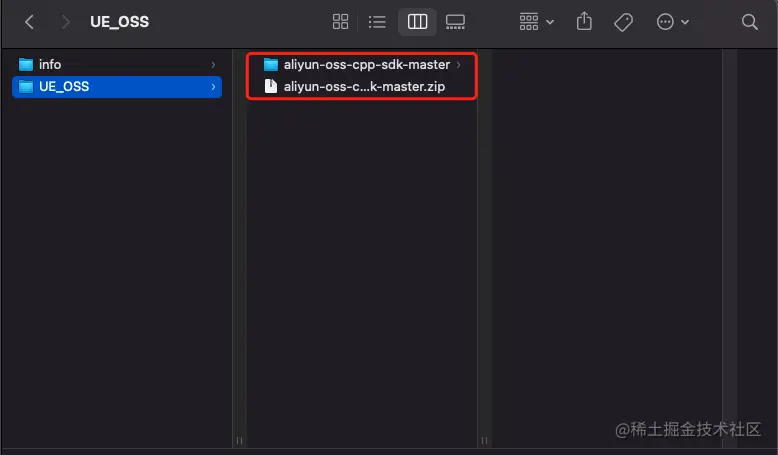Switch to icon grid view
Image resolution: width=778 pixels, height=455 pixels.
(x=340, y=22)
